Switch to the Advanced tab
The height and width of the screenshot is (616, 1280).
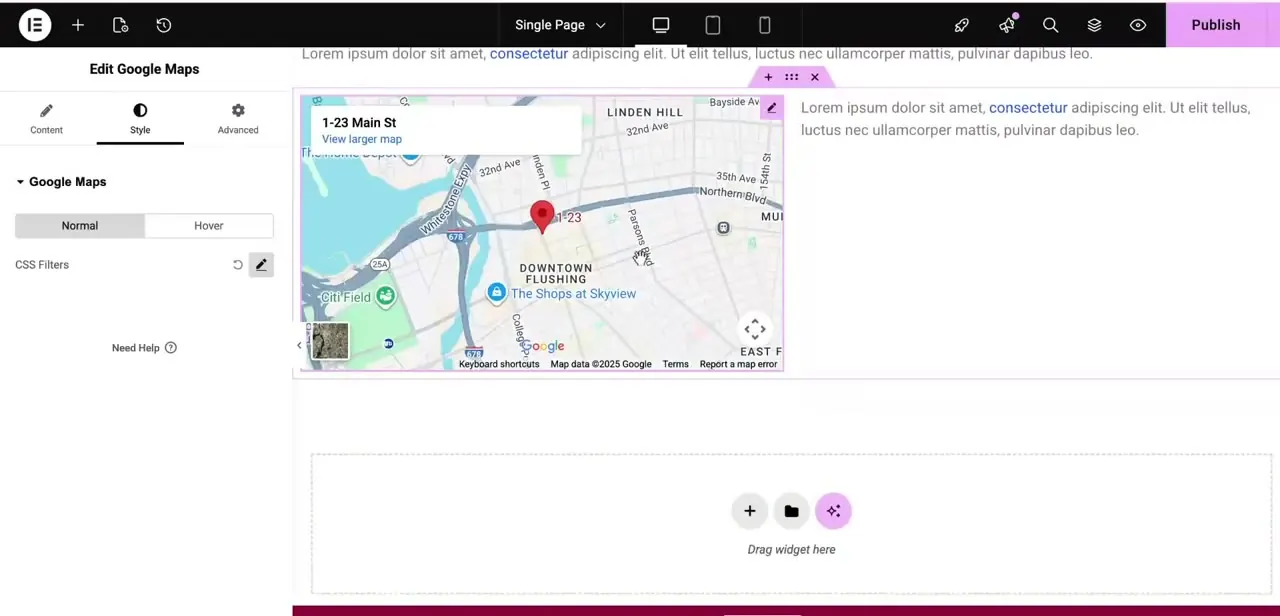[238, 119]
